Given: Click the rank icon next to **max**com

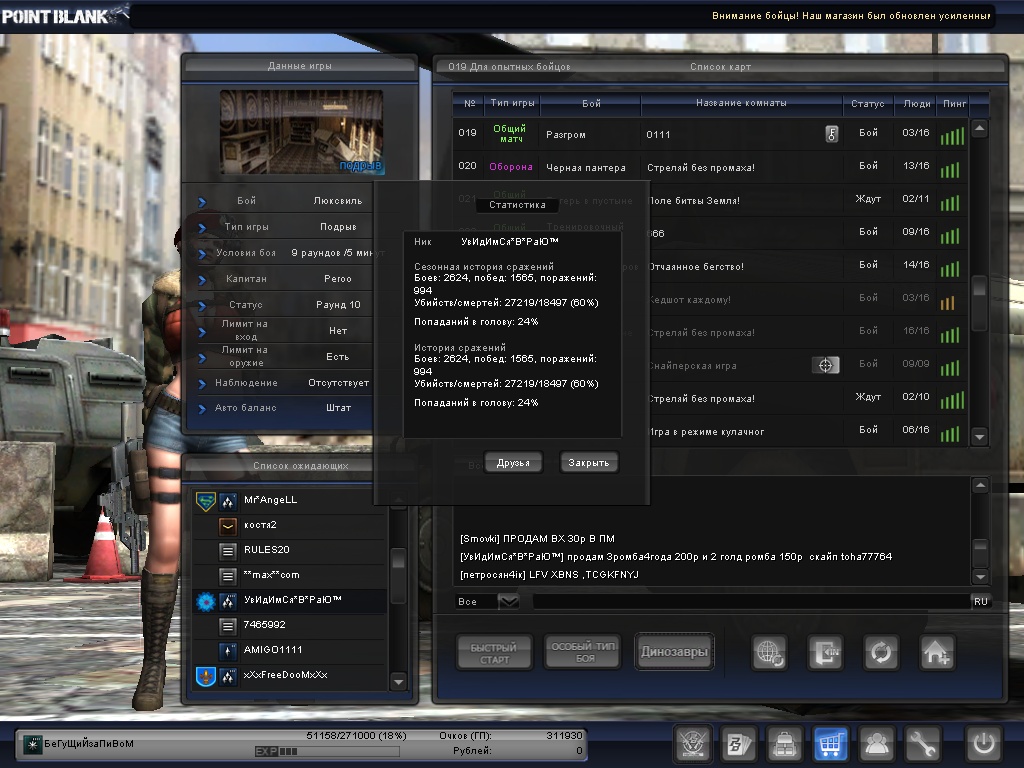Looking at the screenshot, I should pyautogui.click(x=228, y=576).
